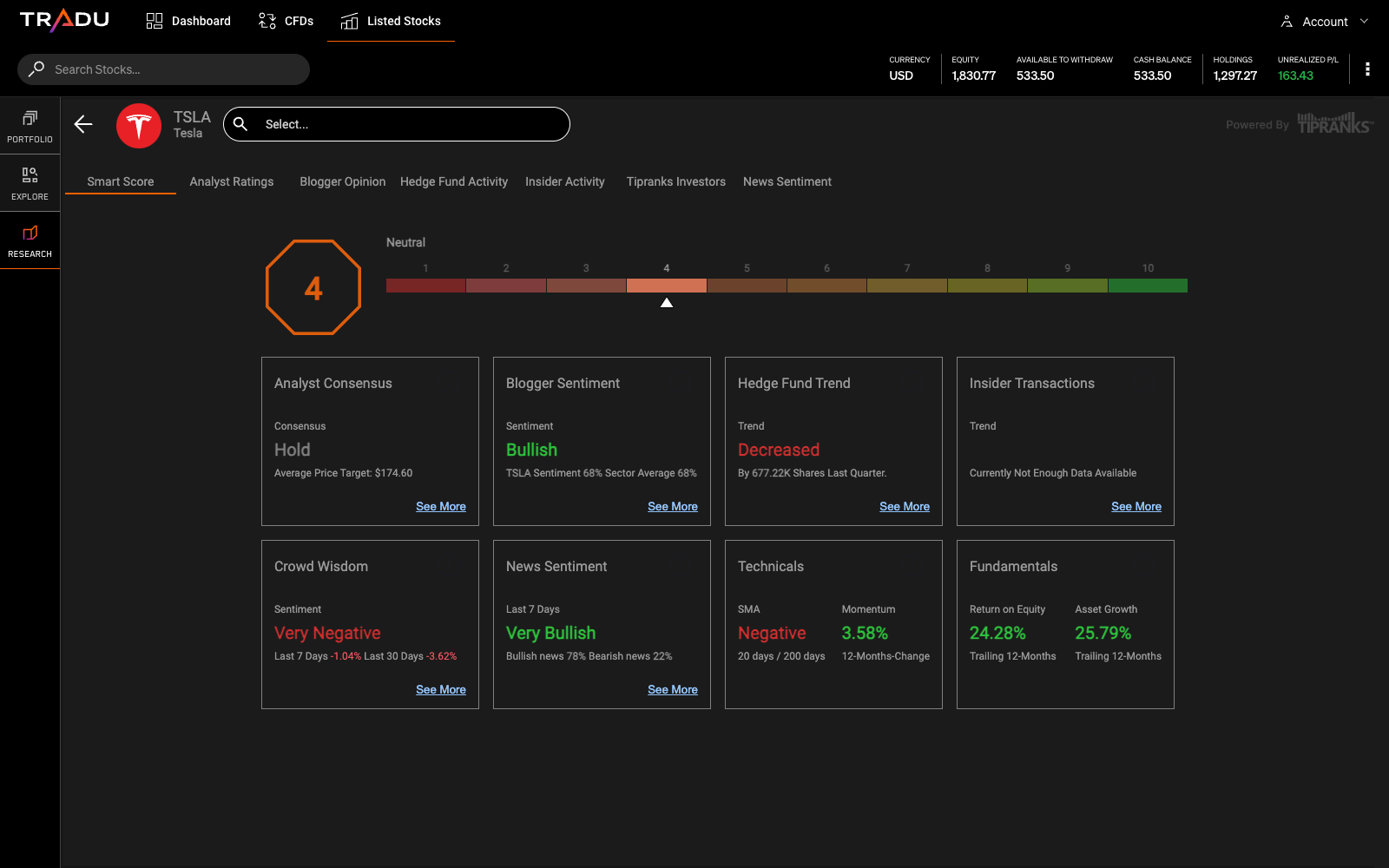Click the Cash Balance value 533.50
The height and width of the screenshot is (868, 1389).
click(1152, 76)
